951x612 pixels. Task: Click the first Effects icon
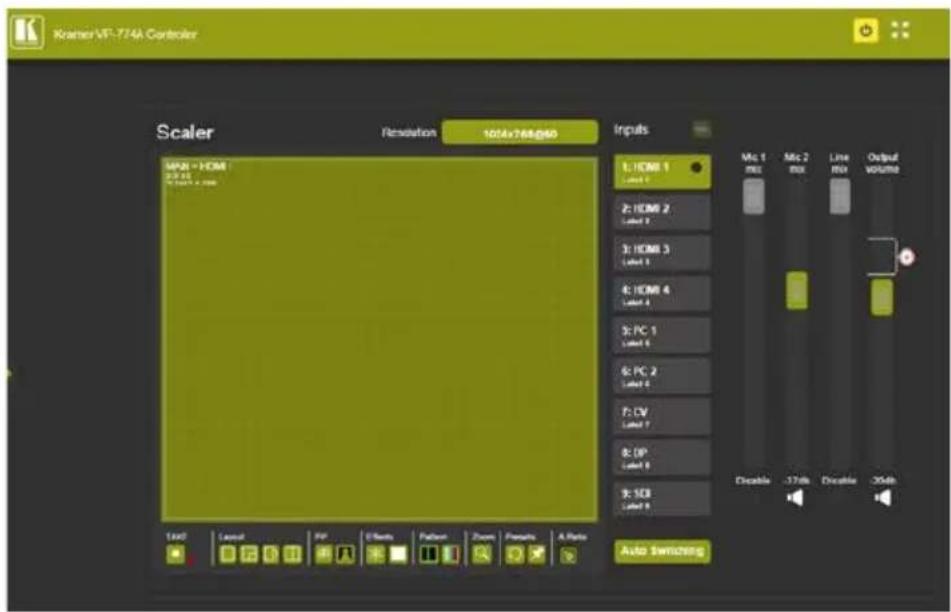[x=376, y=554]
